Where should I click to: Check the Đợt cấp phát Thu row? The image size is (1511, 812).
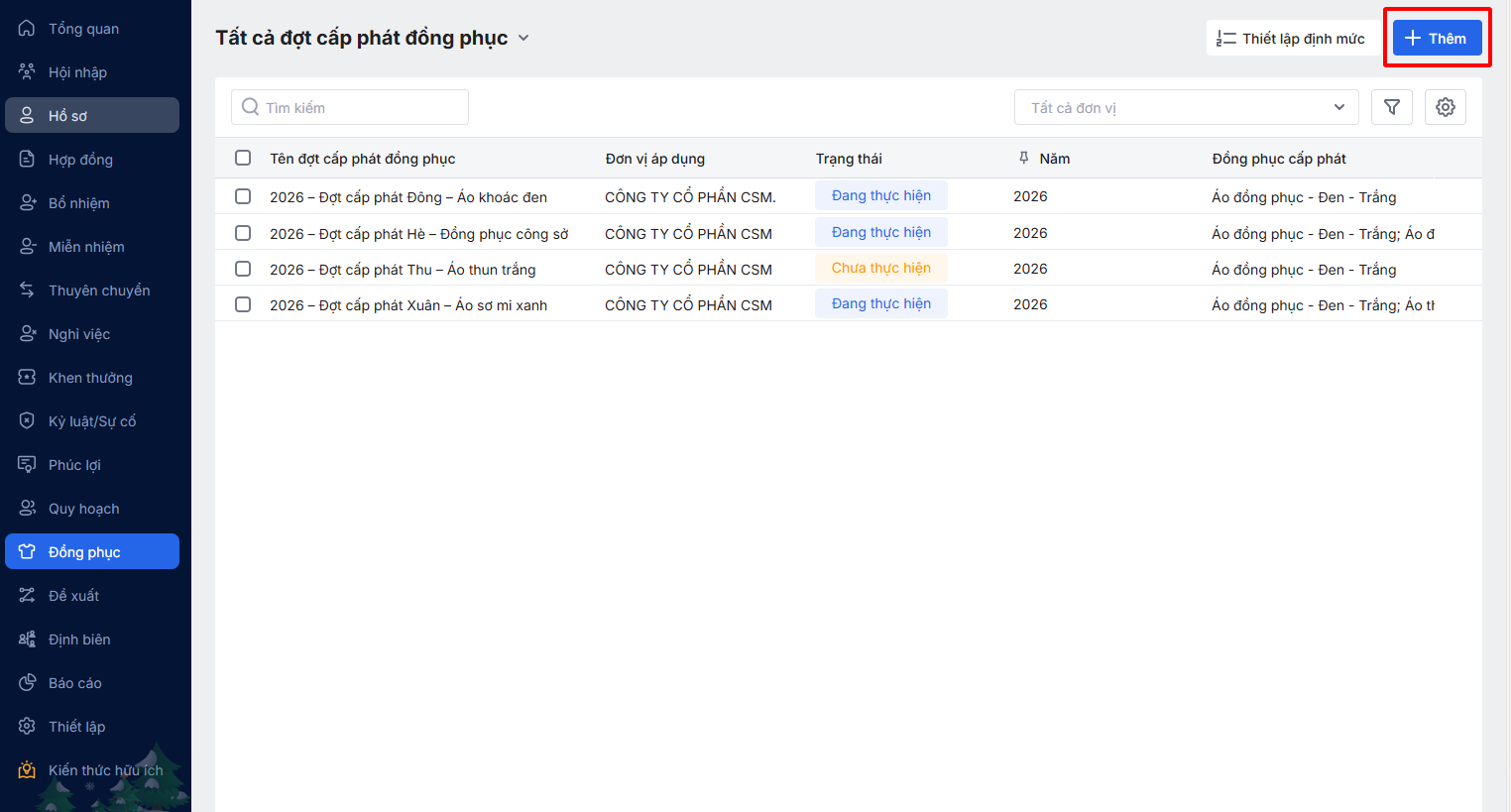[243, 269]
